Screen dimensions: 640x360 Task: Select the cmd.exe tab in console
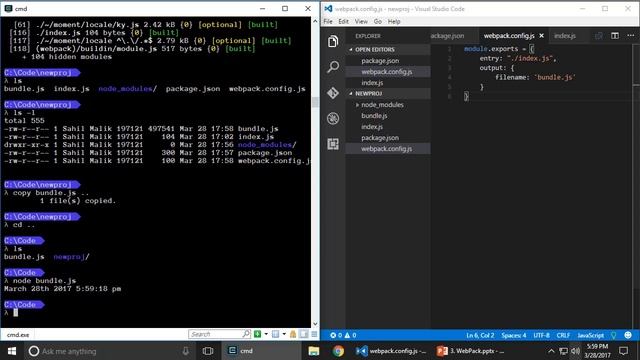[18, 335]
